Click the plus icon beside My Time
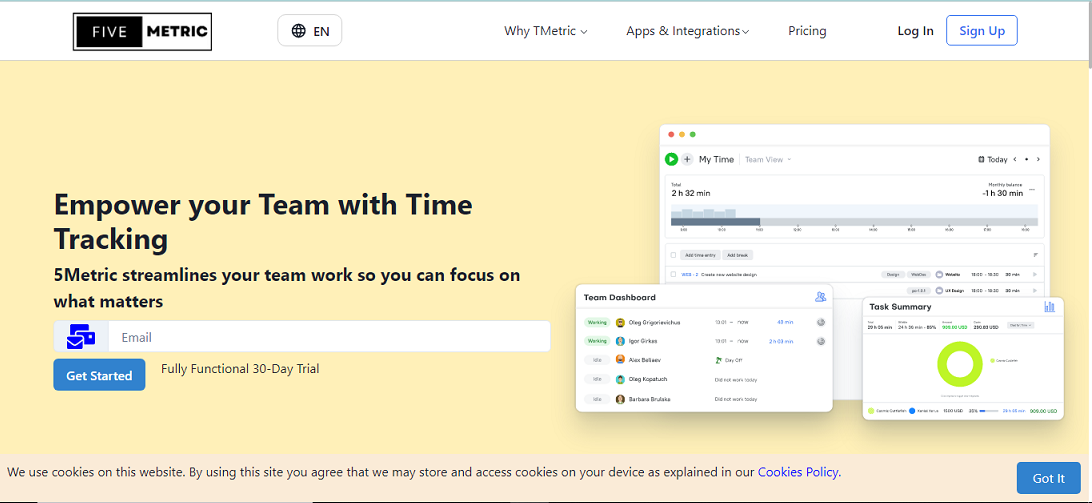 pyautogui.click(x=687, y=159)
